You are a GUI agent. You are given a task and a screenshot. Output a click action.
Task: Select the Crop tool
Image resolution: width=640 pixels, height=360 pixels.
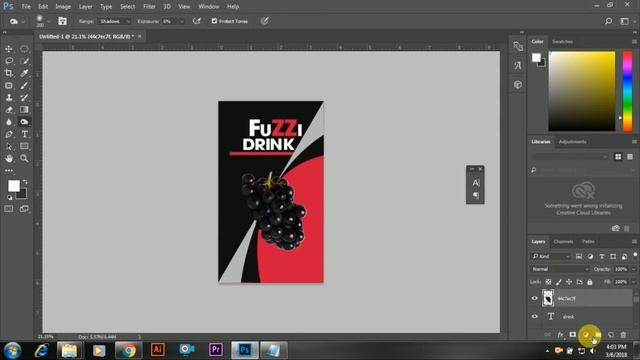click(9, 73)
